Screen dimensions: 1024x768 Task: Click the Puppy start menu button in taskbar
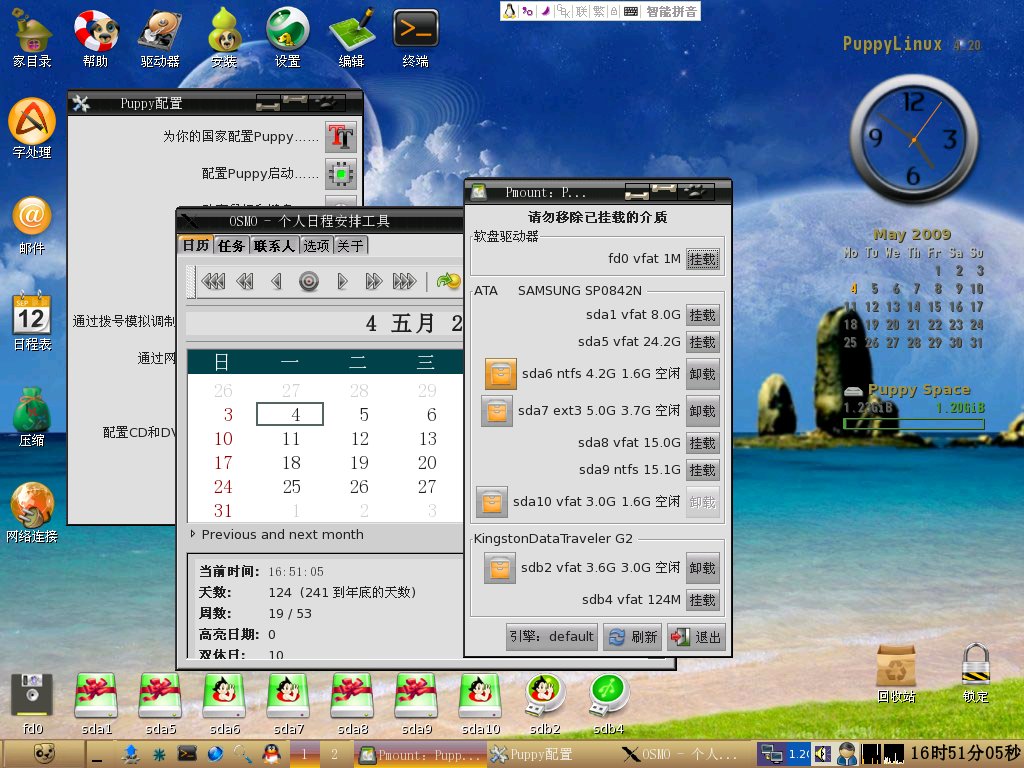(44, 754)
